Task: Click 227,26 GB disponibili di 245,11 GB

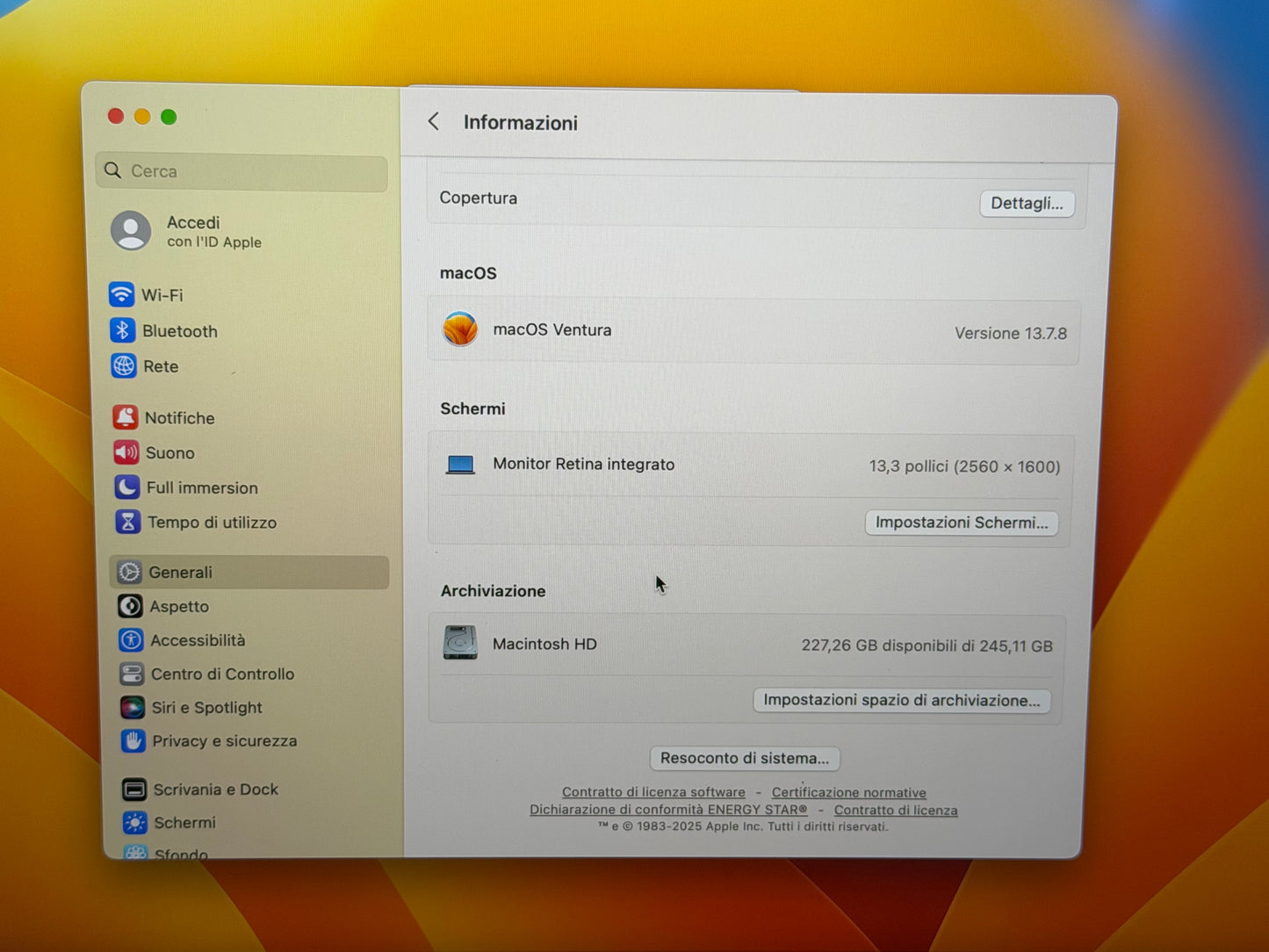Action: [x=927, y=645]
